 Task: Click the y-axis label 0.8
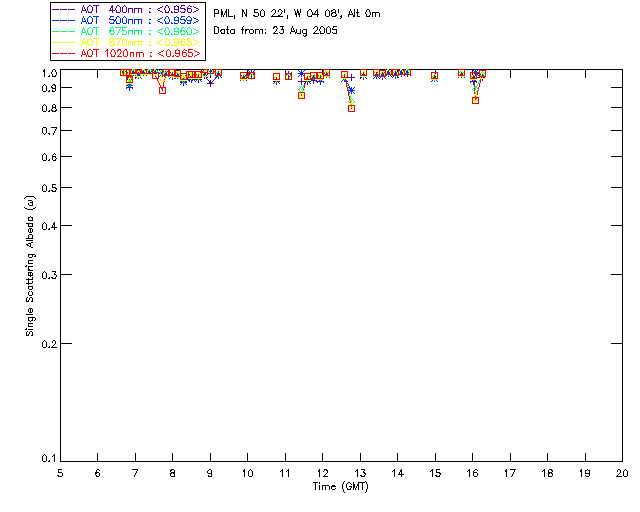click(49, 108)
